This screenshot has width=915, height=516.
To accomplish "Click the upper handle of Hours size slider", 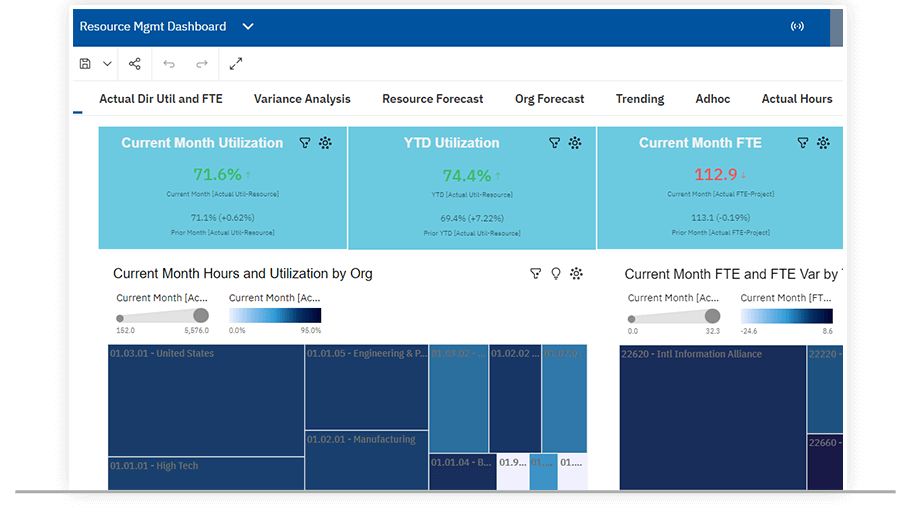I will click(200, 316).
